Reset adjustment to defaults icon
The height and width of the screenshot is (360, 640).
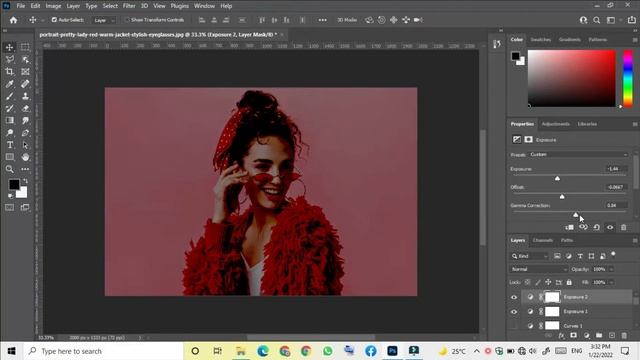(596, 227)
